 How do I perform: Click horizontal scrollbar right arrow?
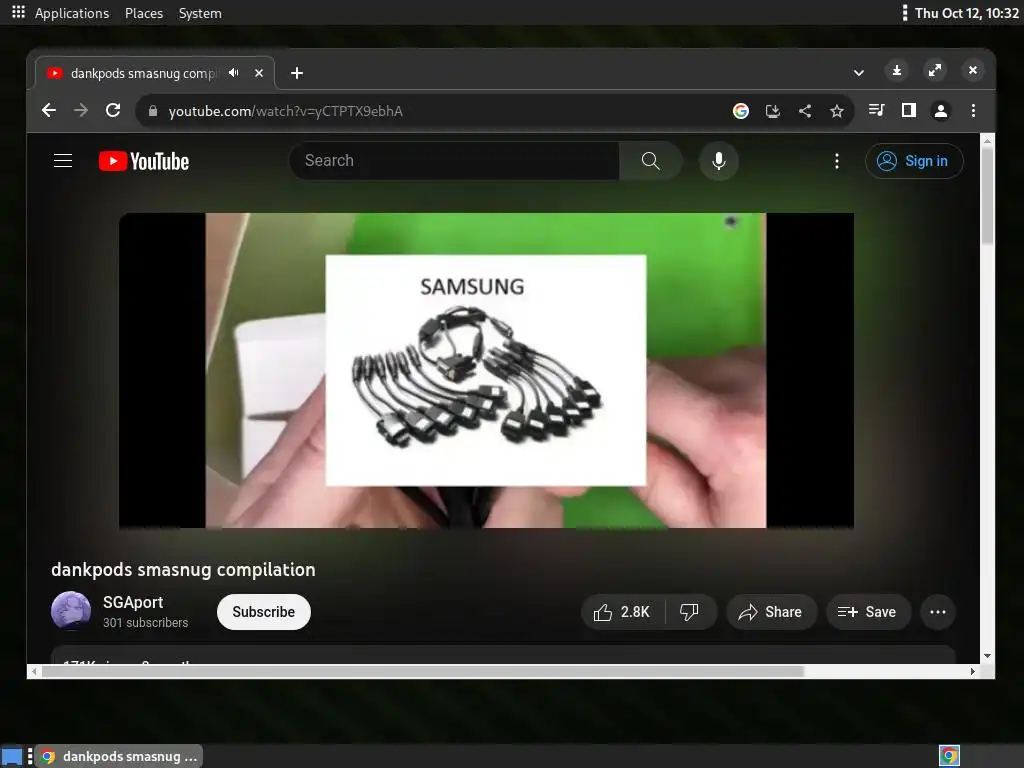[x=973, y=671]
